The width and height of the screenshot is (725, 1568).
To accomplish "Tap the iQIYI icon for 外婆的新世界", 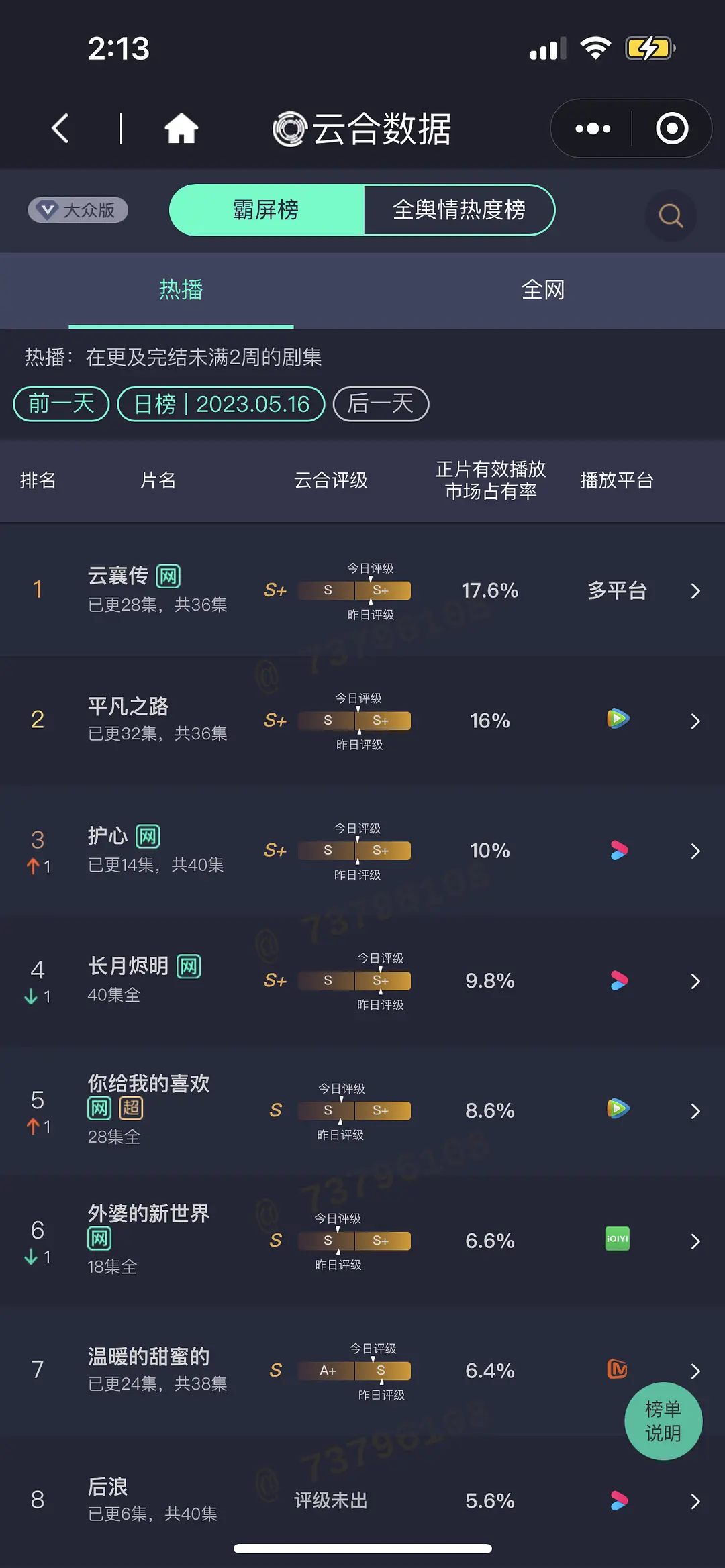I will pyautogui.click(x=618, y=1239).
